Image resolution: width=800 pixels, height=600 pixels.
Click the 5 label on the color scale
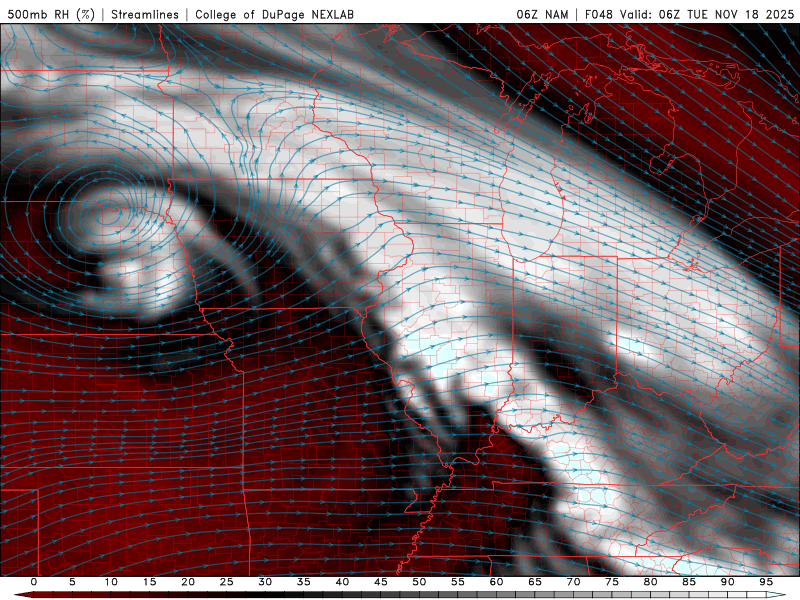pos(72,582)
